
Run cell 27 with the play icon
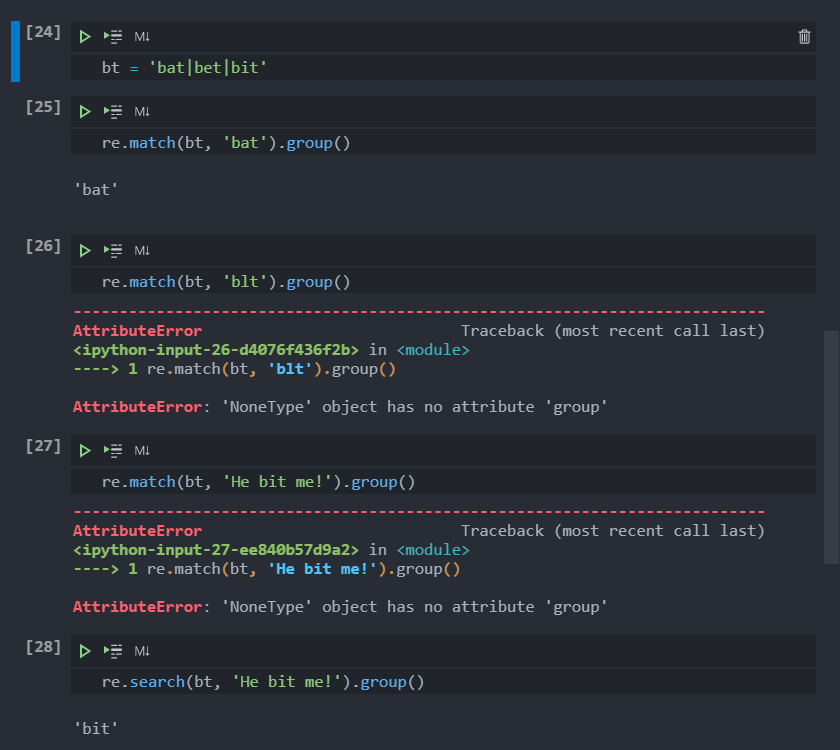pos(85,451)
